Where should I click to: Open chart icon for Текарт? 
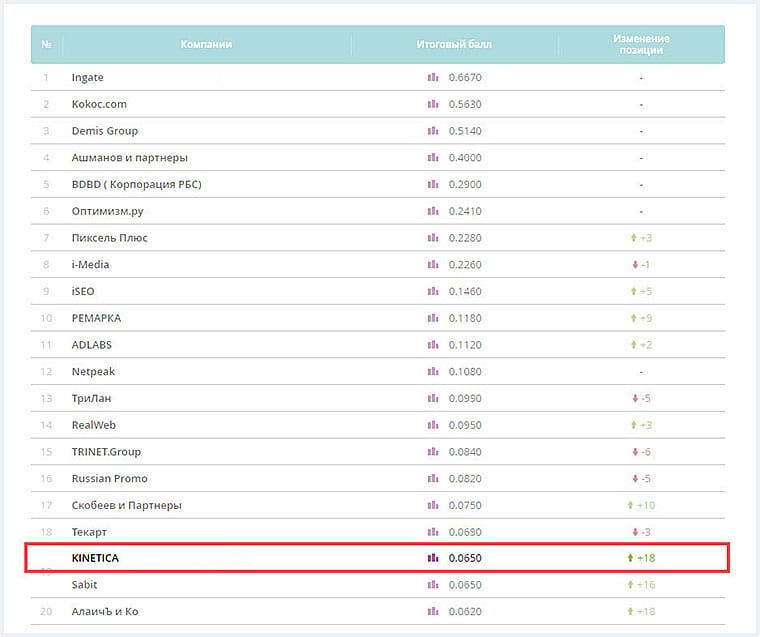pos(433,531)
